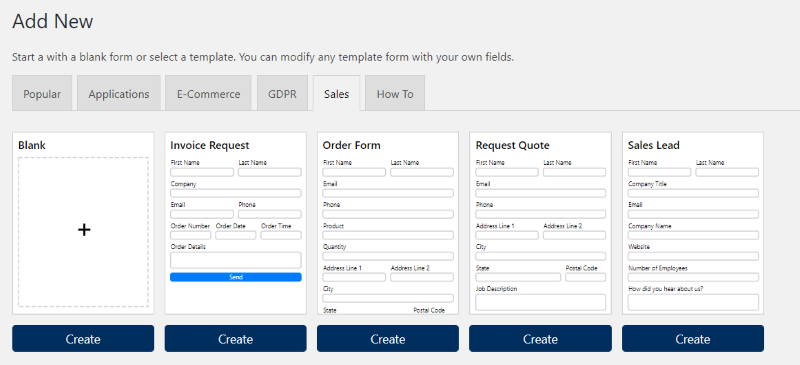Select the Invoice Request template preview
The image size is (800, 365).
click(x=236, y=224)
